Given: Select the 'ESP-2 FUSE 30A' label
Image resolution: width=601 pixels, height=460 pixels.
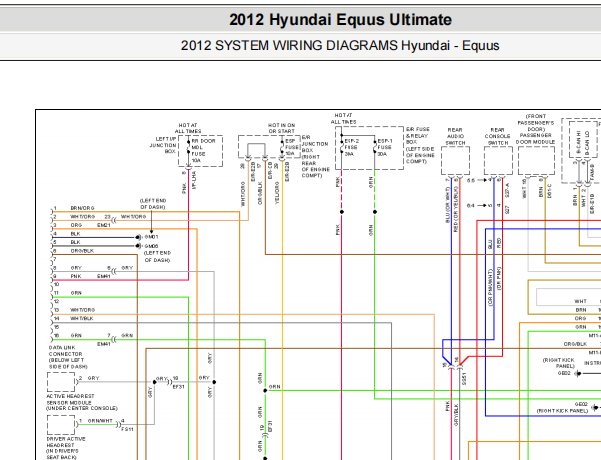Looking at the screenshot, I should pyautogui.click(x=351, y=148).
